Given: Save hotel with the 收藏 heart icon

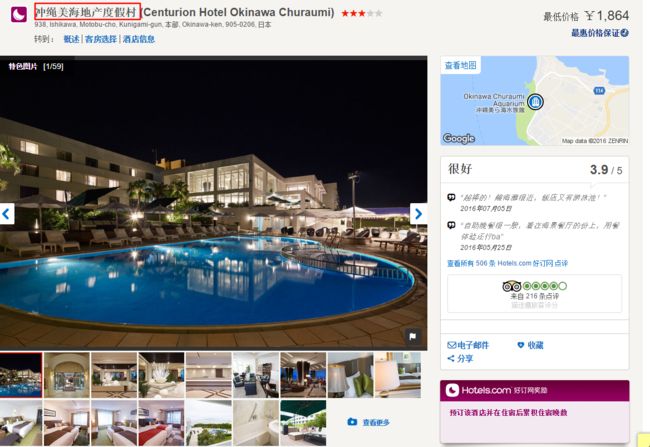Looking at the screenshot, I should tap(530, 345).
